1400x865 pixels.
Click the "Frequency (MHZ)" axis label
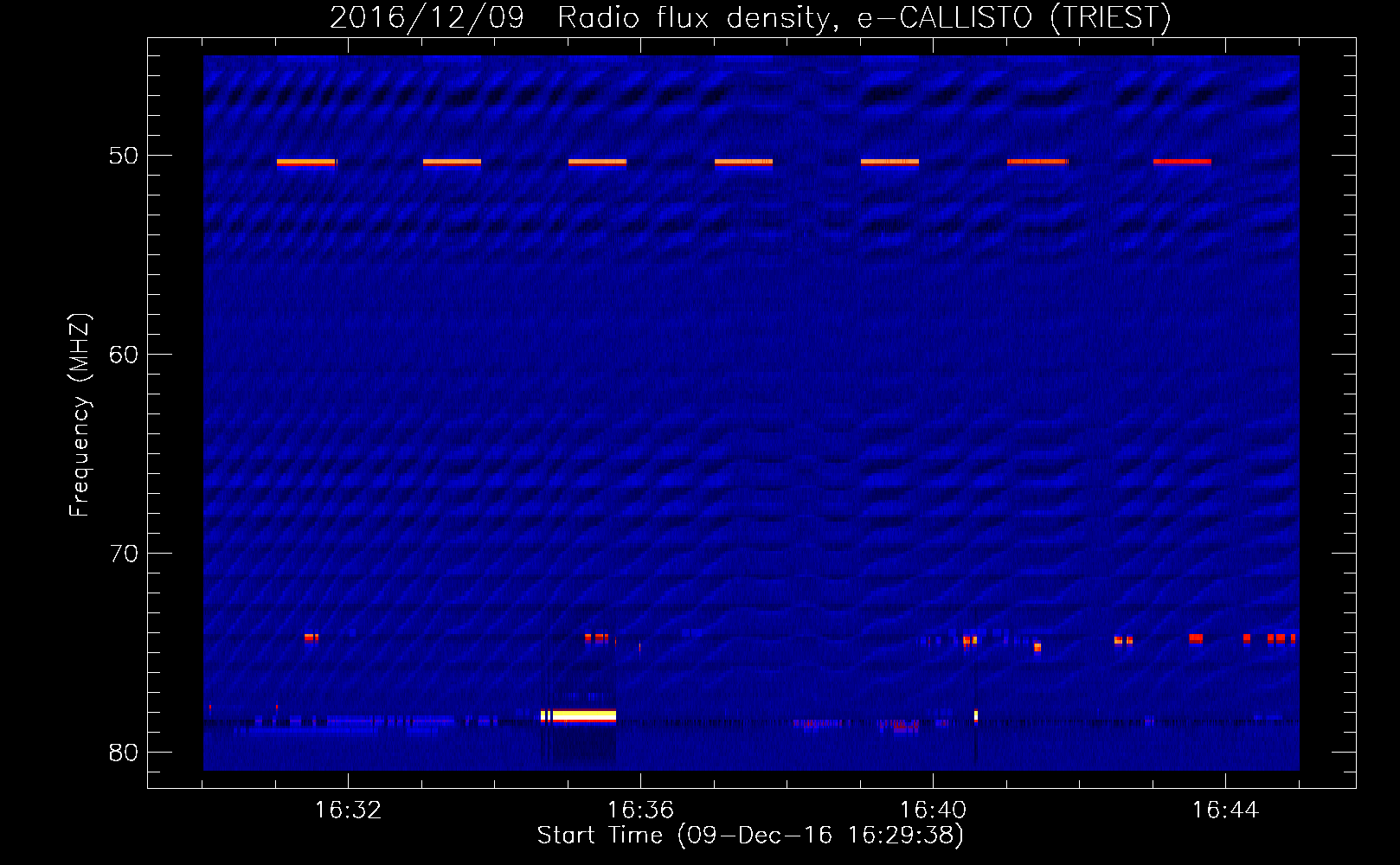80,415
